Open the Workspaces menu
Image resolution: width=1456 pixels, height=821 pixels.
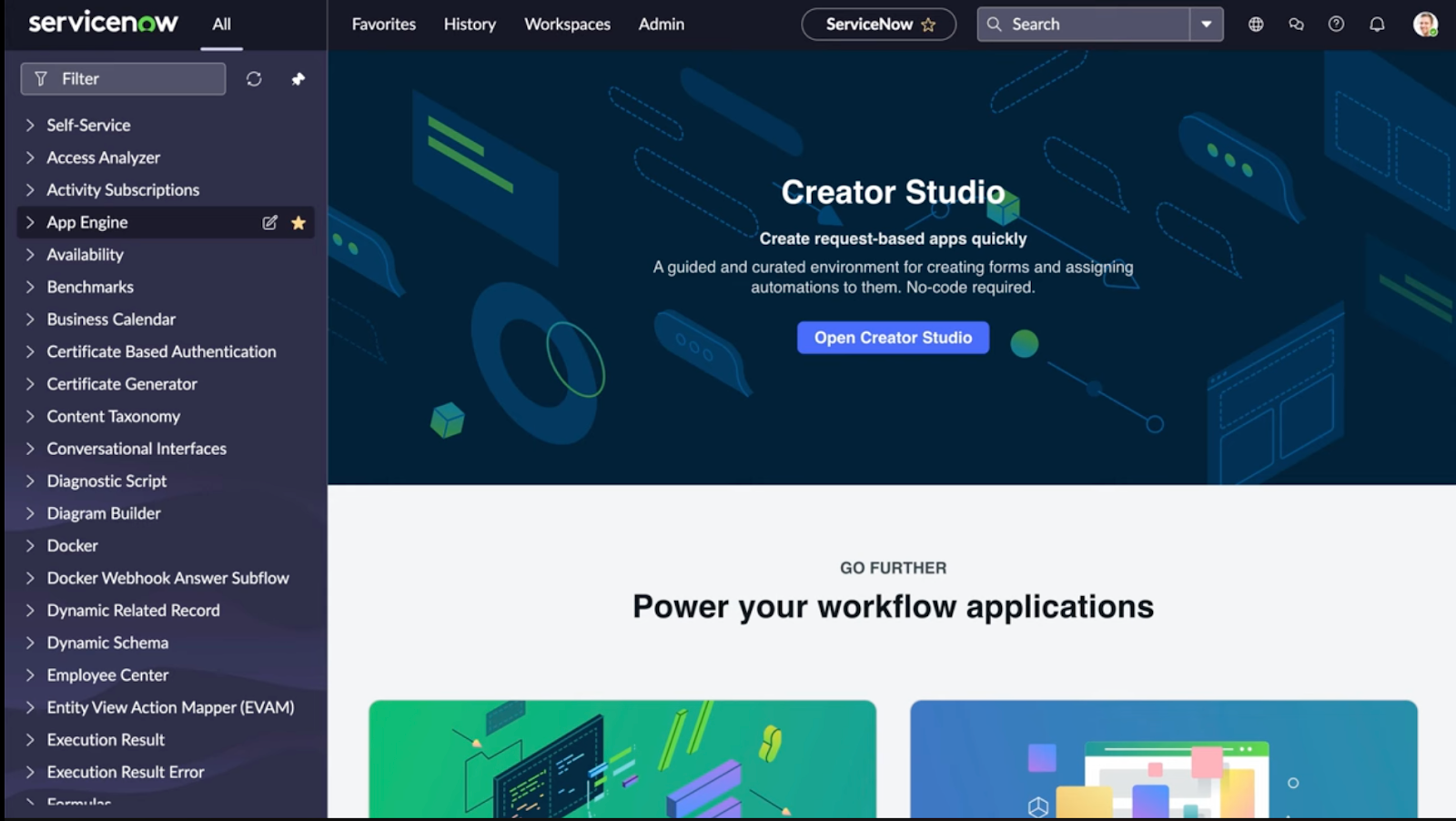(x=567, y=25)
